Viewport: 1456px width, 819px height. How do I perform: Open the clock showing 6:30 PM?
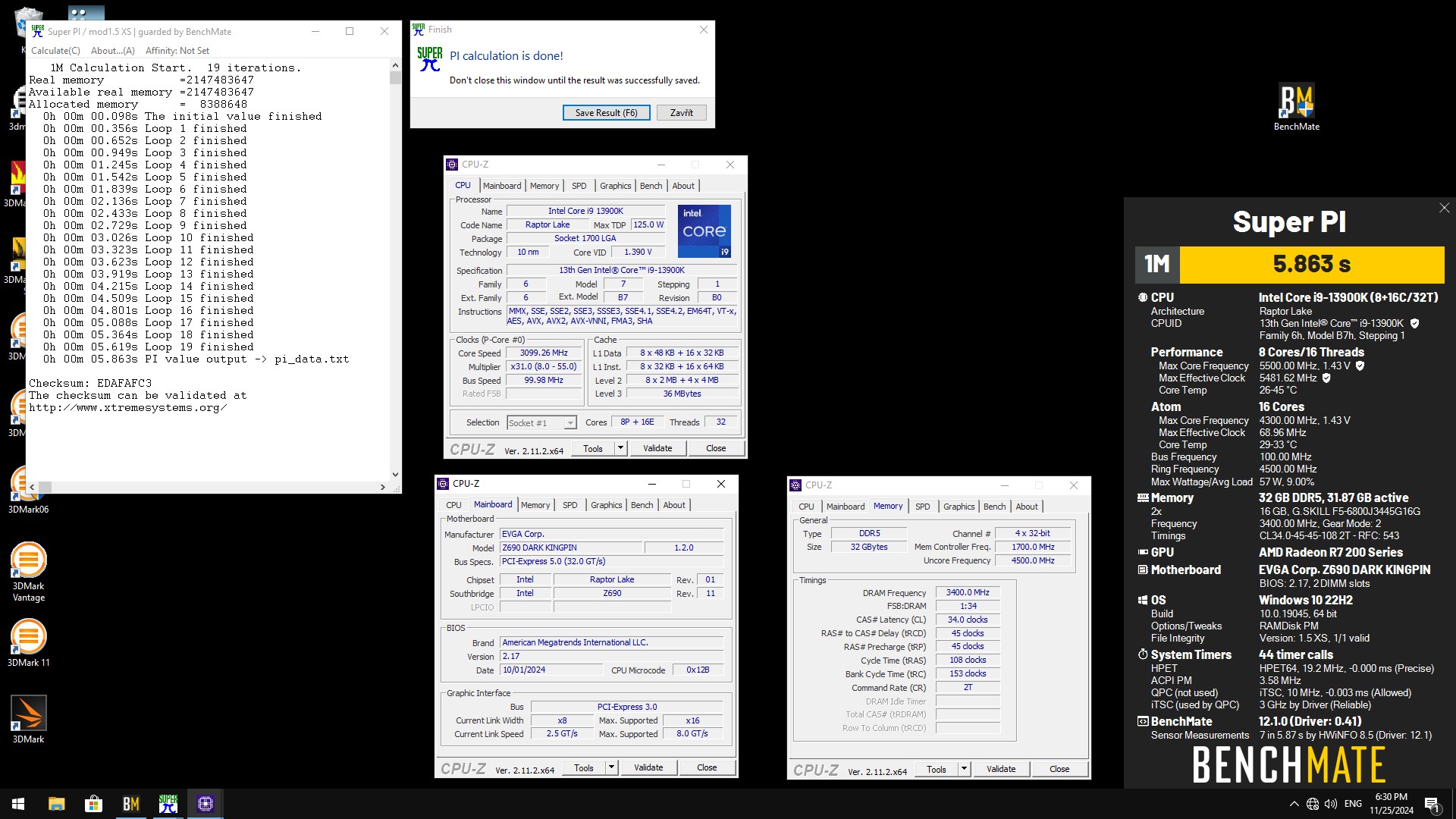(x=1391, y=804)
